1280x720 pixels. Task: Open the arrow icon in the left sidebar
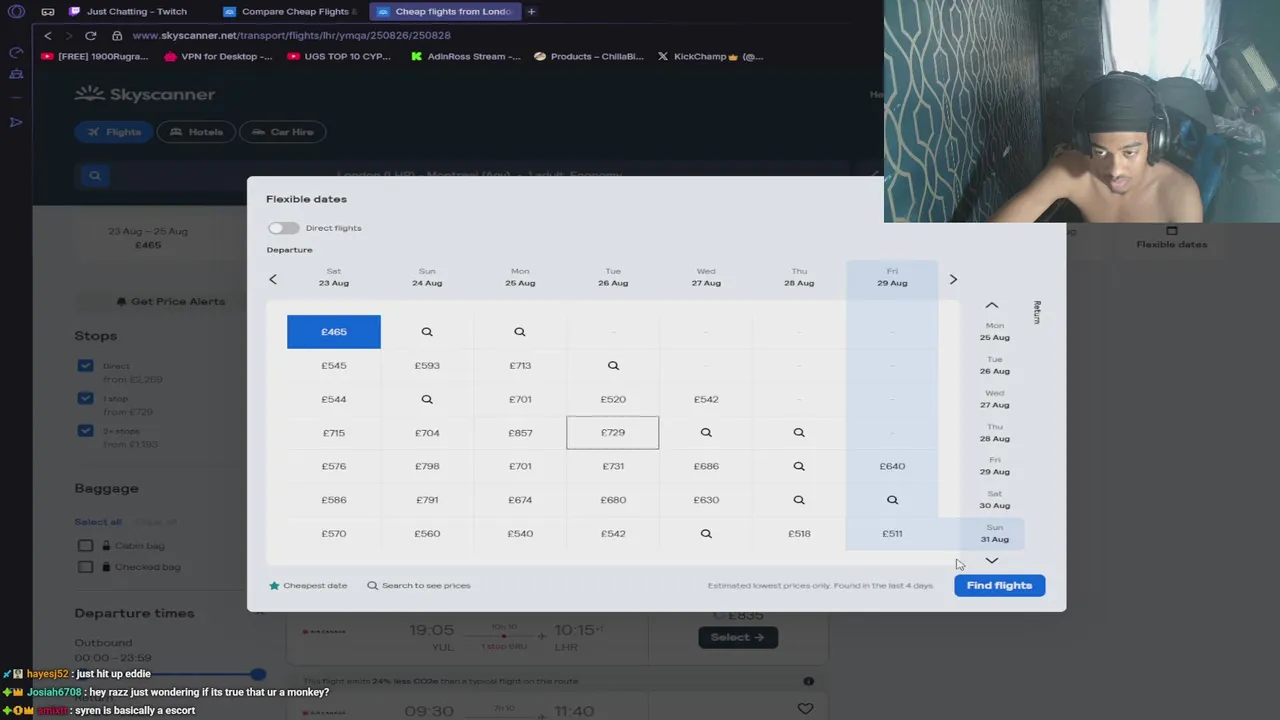click(16, 122)
